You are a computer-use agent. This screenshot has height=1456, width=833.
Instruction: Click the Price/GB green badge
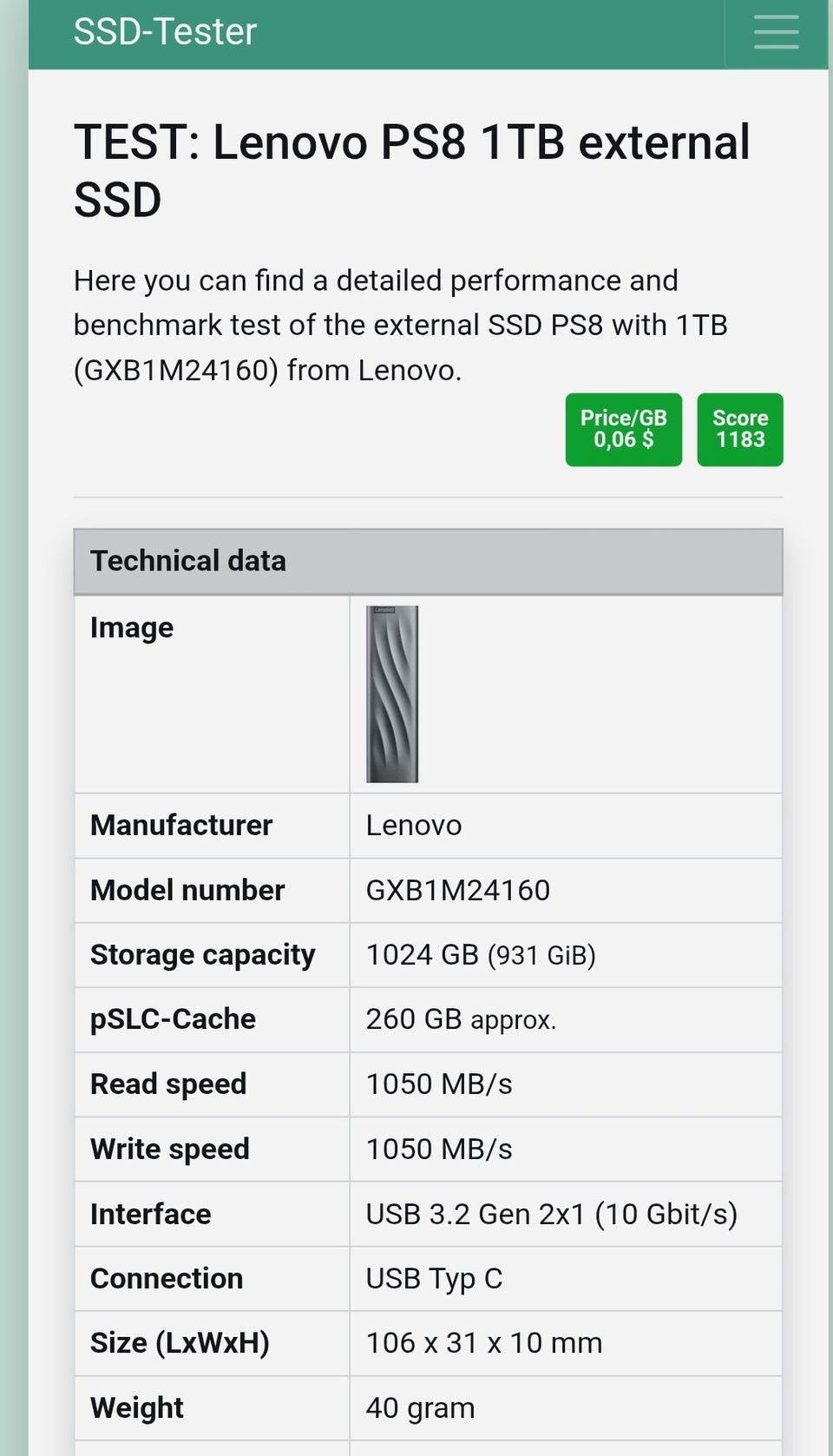click(623, 429)
